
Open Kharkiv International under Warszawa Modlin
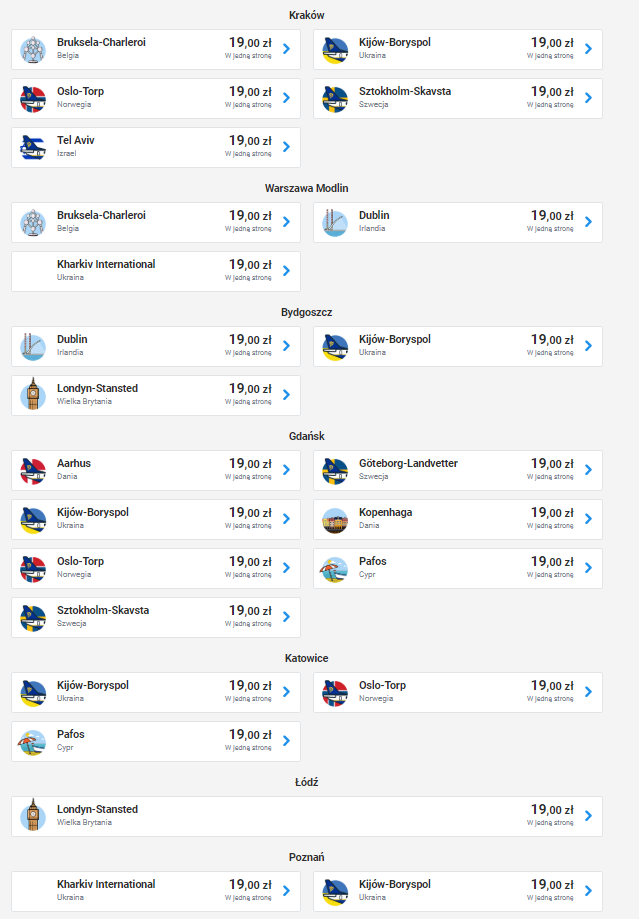[x=156, y=271]
